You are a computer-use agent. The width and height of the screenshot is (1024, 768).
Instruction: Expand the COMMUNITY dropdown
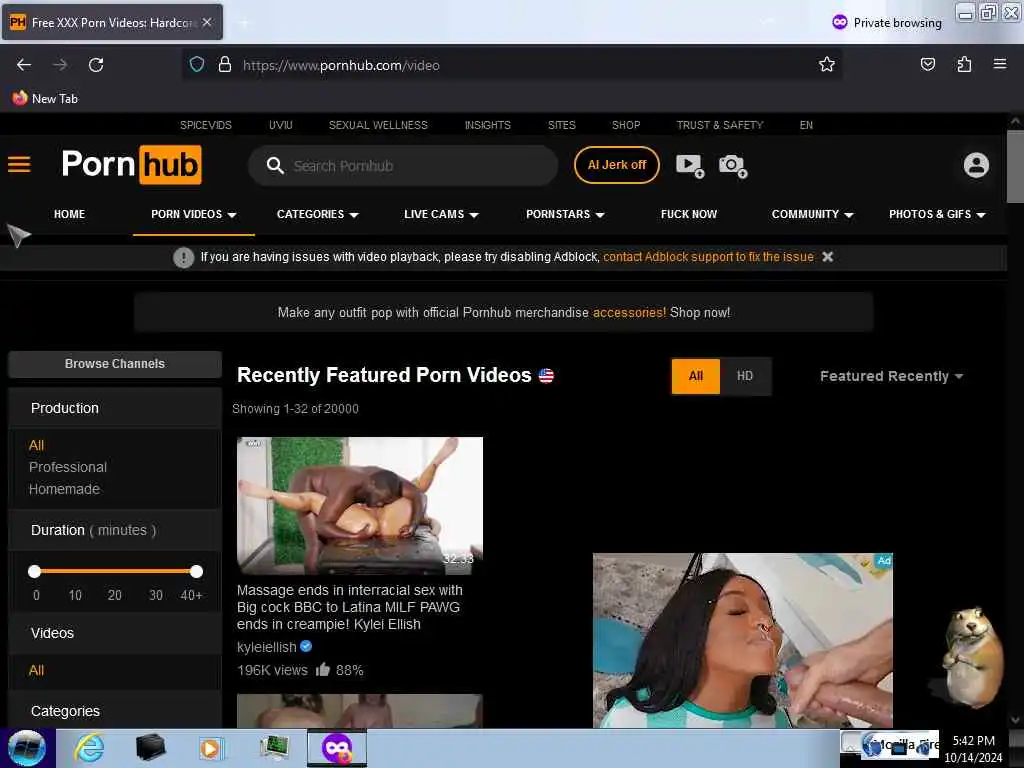[x=812, y=214]
